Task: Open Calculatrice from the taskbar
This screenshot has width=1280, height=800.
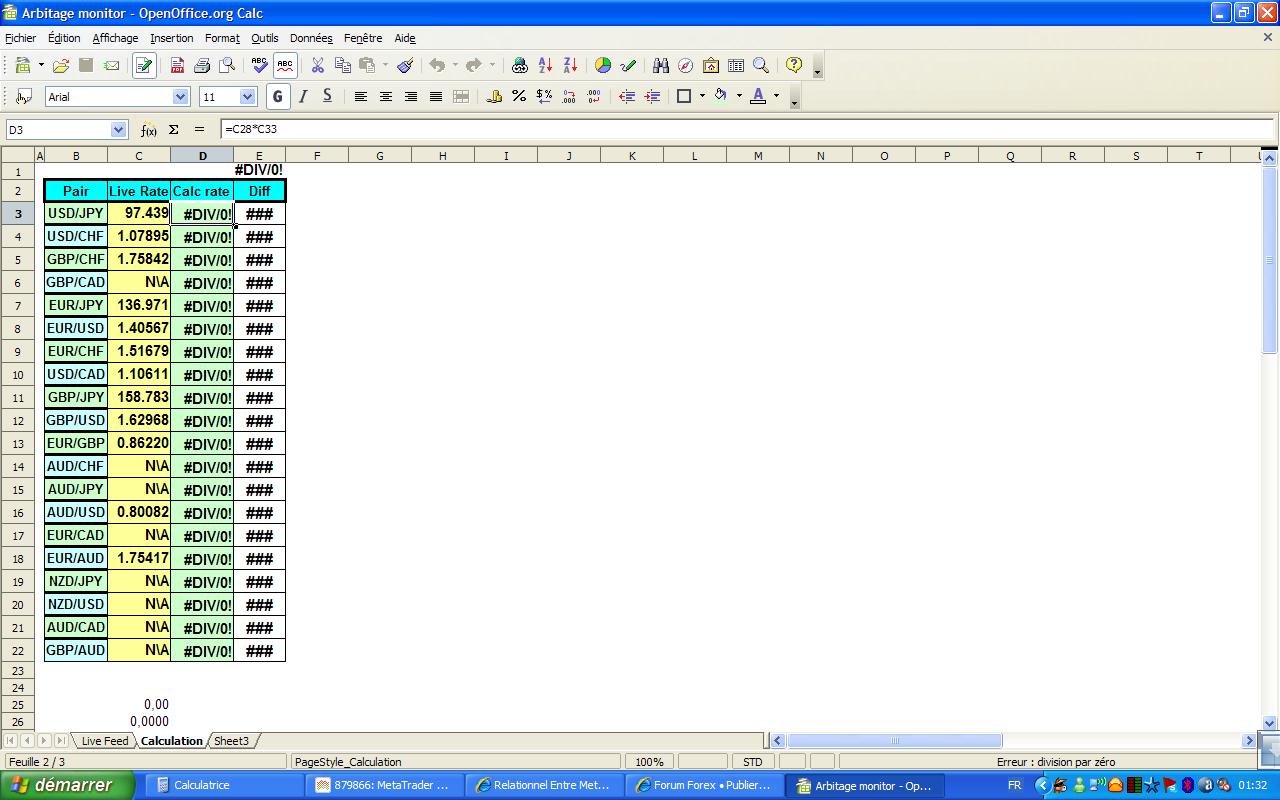Action: (x=200, y=785)
